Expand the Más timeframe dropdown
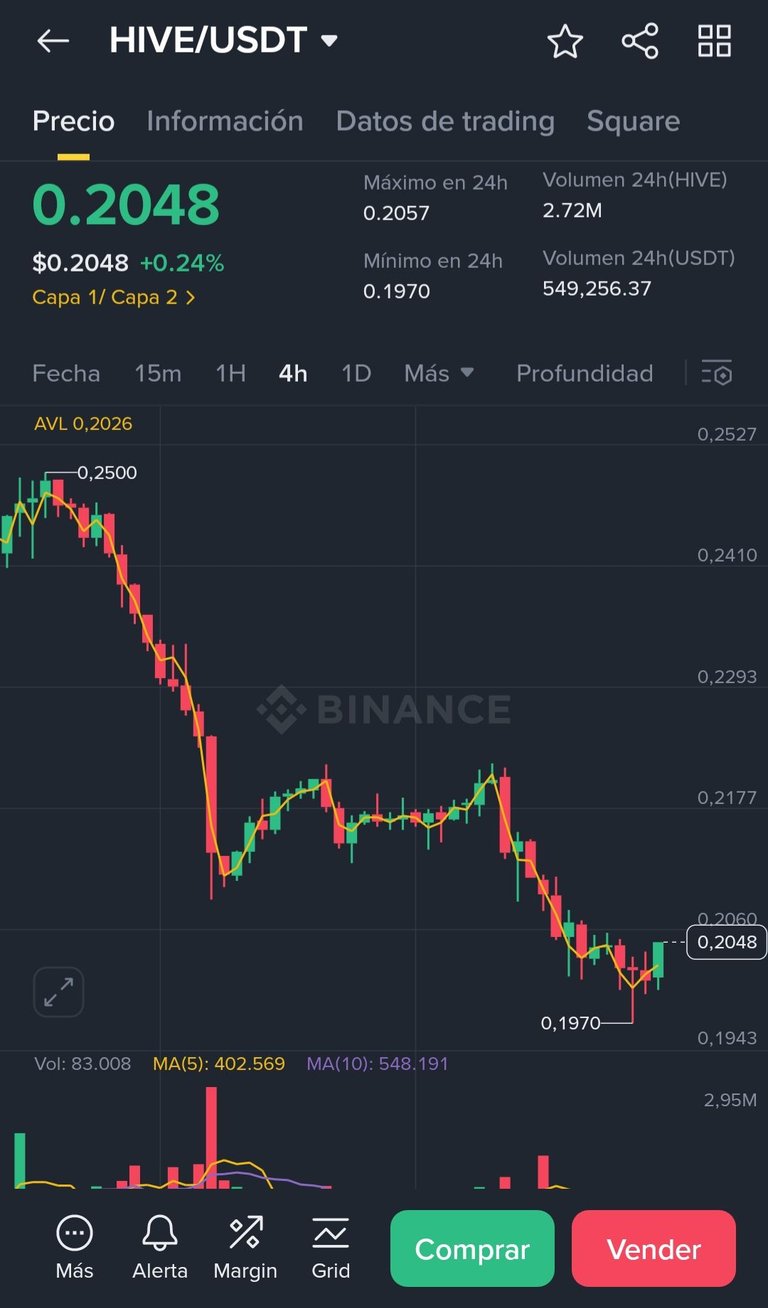The height and width of the screenshot is (1308, 768). coord(439,373)
